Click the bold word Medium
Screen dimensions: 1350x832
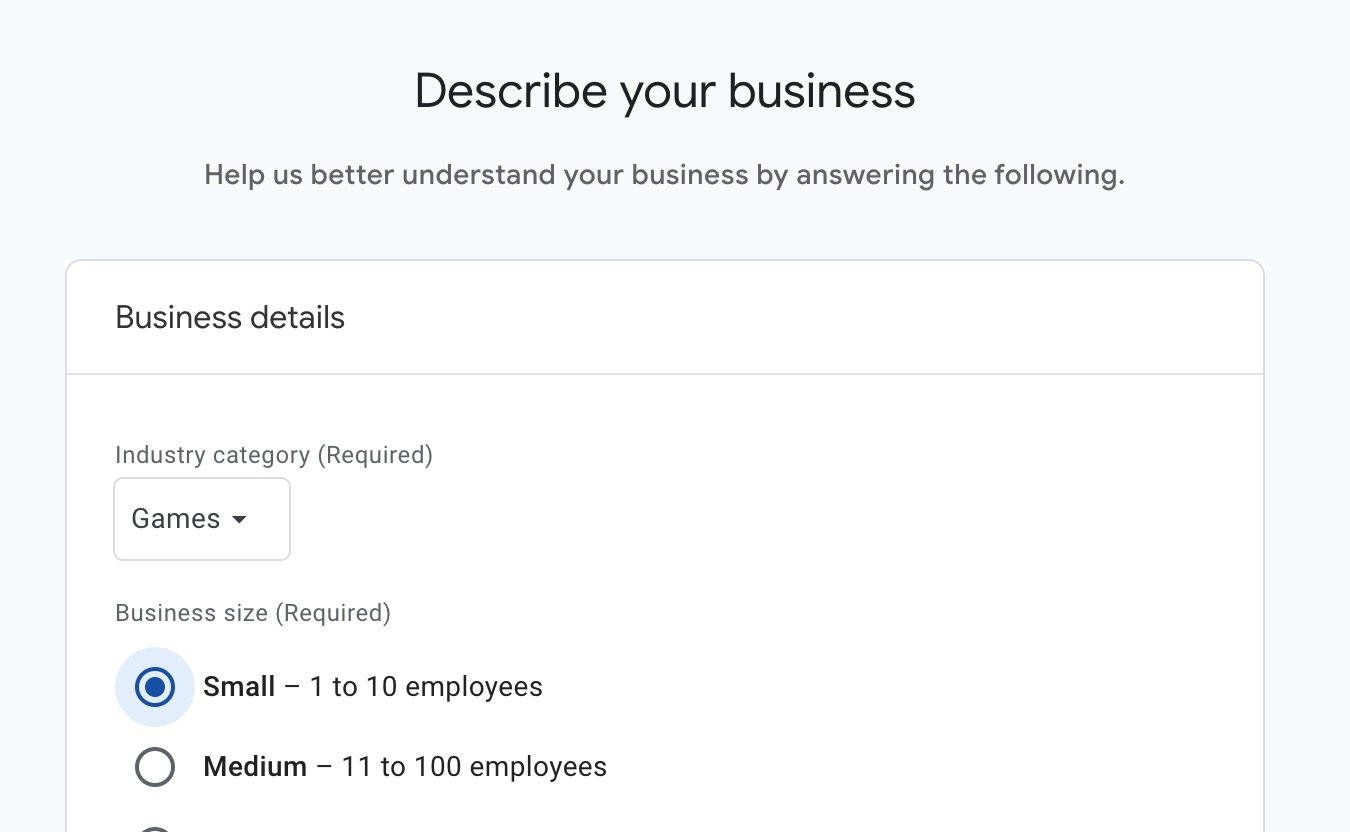(x=255, y=767)
